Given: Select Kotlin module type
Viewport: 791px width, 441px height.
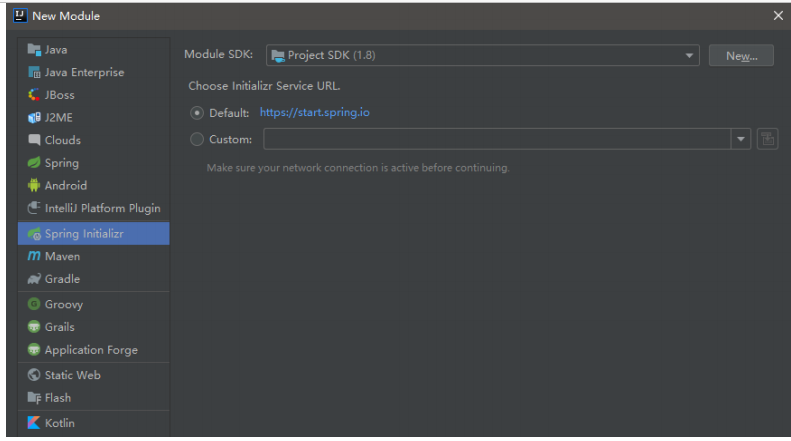Looking at the screenshot, I should (x=93, y=422).
